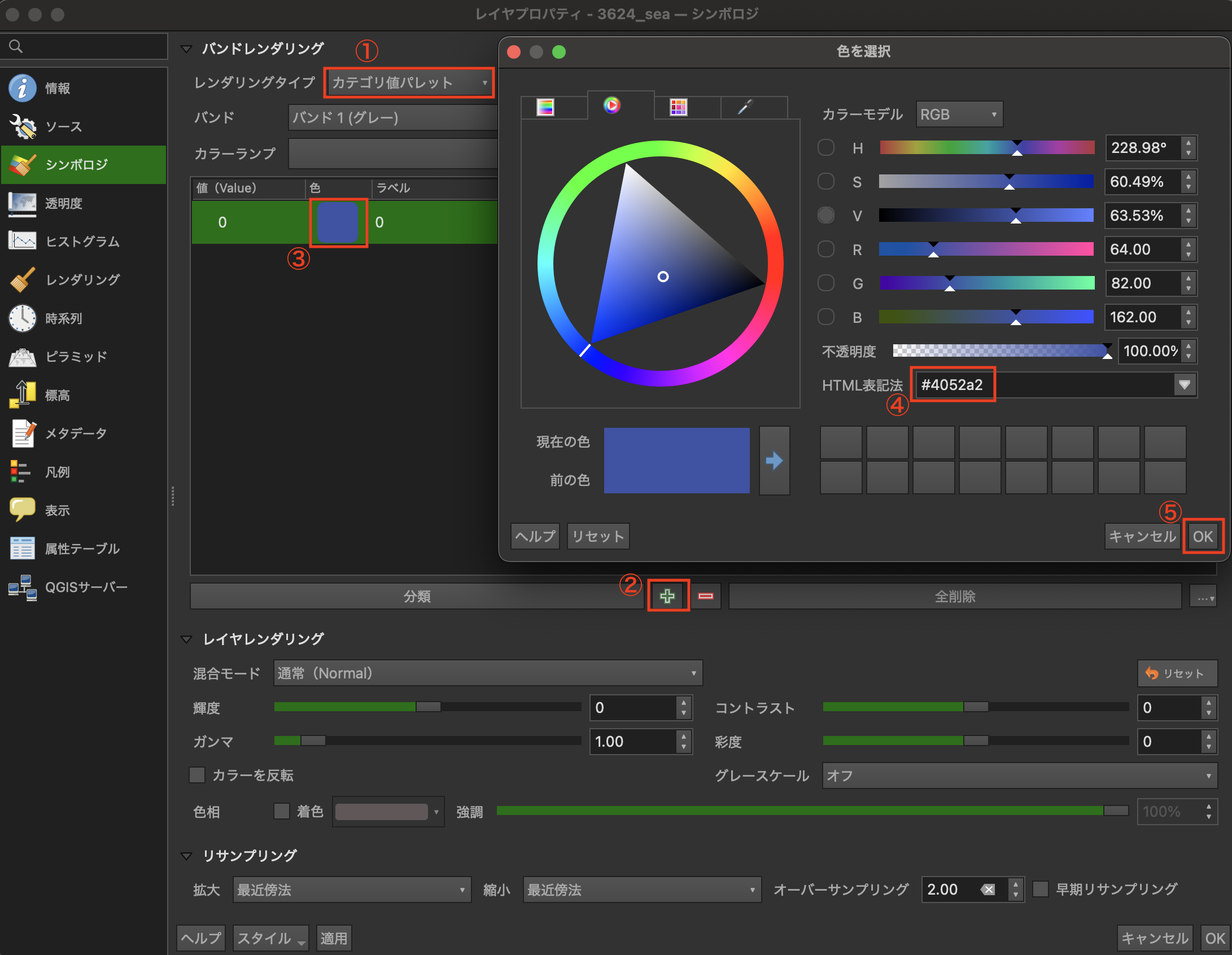Image resolution: width=1232 pixels, height=955 pixels.
Task: Click the green plus add-class icon
Action: coord(667,596)
